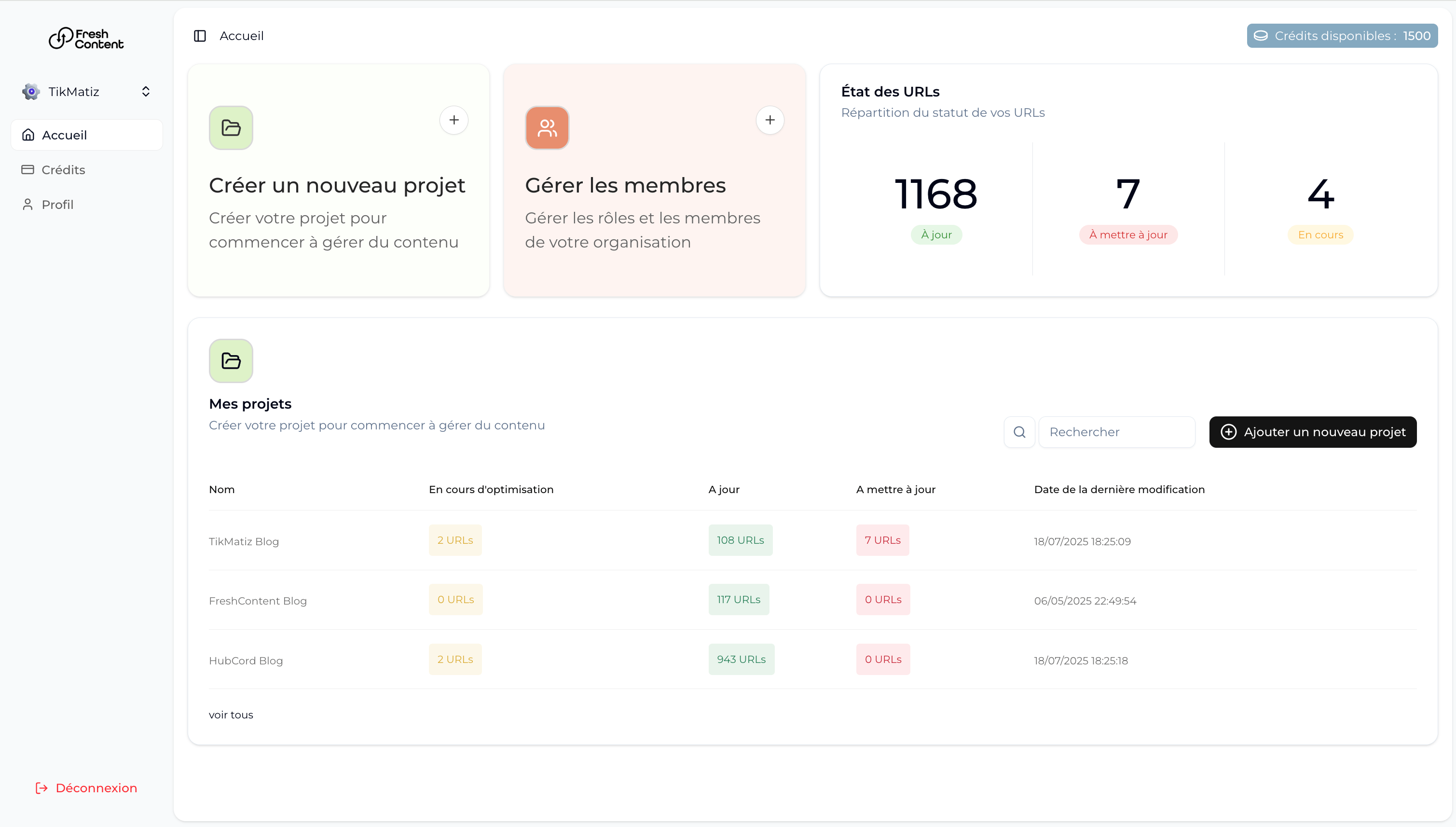Open the Créer un nouveau projet card title

tap(337, 185)
